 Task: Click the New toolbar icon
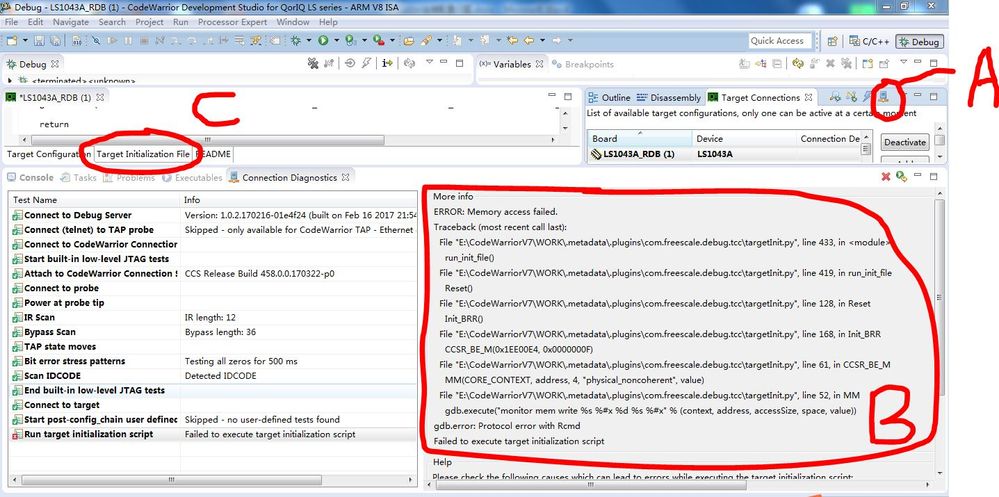pos(11,40)
